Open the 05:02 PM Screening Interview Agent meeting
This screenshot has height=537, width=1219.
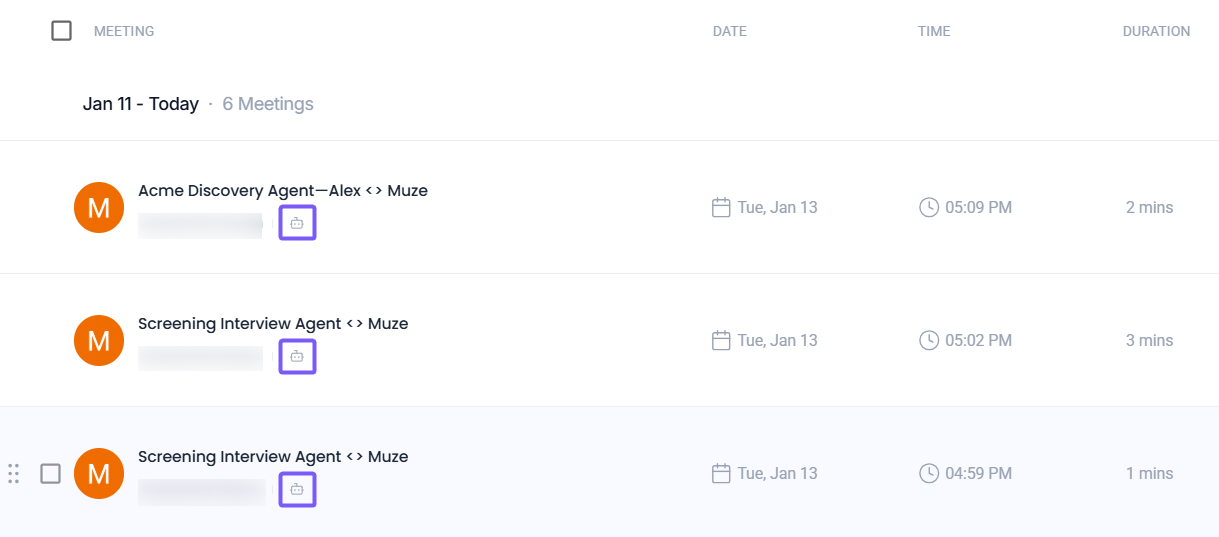point(273,324)
